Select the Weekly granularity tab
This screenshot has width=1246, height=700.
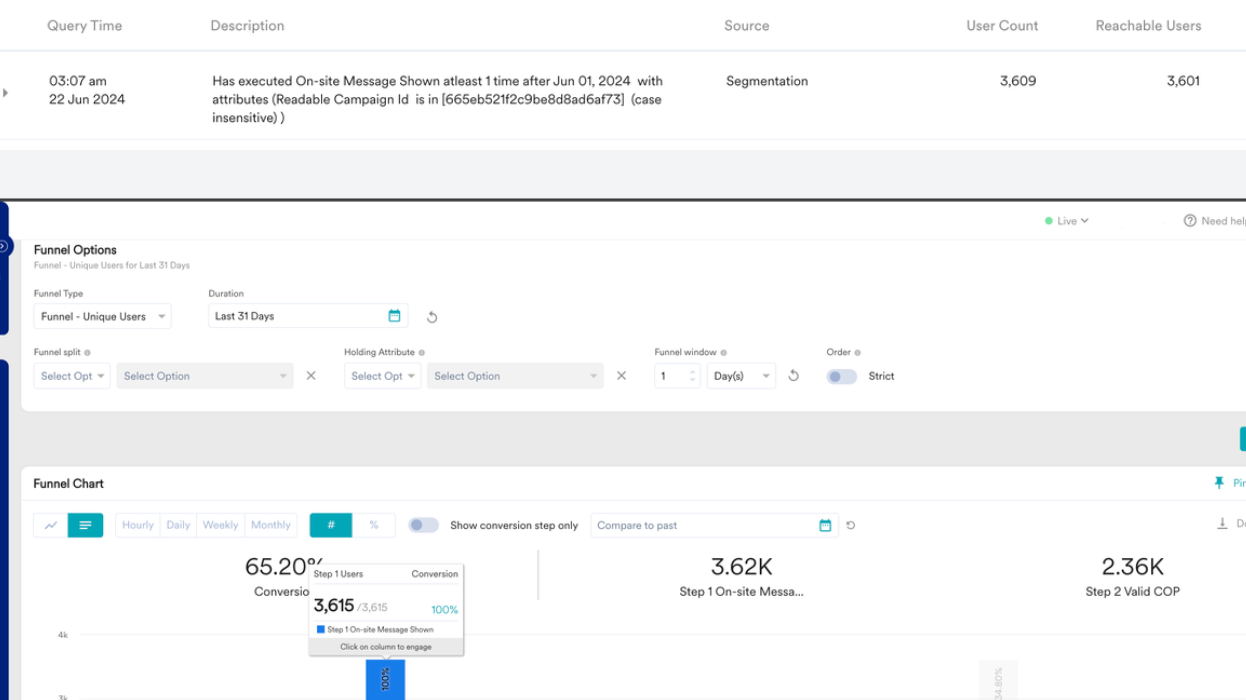[x=220, y=525]
